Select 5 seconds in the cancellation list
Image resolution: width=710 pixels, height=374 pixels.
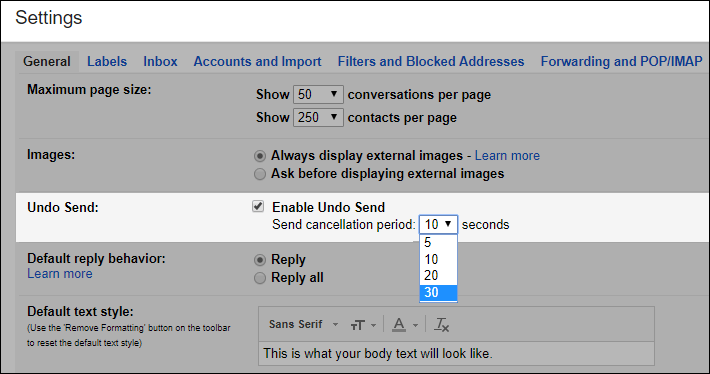pyautogui.click(x=438, y=243)
